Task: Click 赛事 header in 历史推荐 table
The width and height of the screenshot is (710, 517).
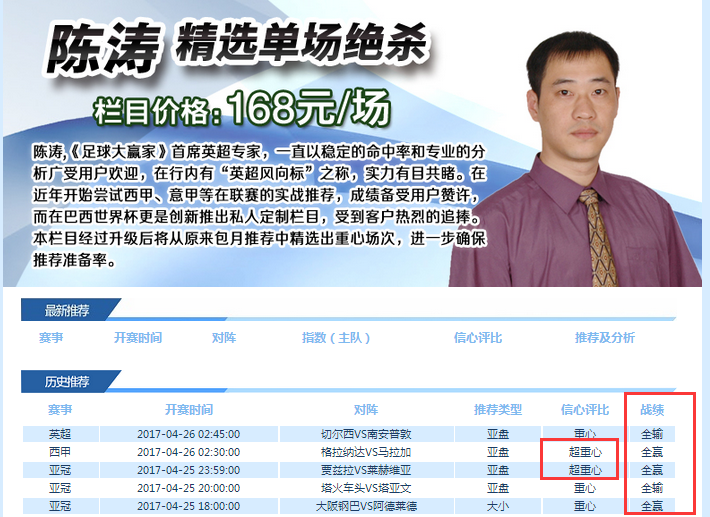Action: (60, 410)
